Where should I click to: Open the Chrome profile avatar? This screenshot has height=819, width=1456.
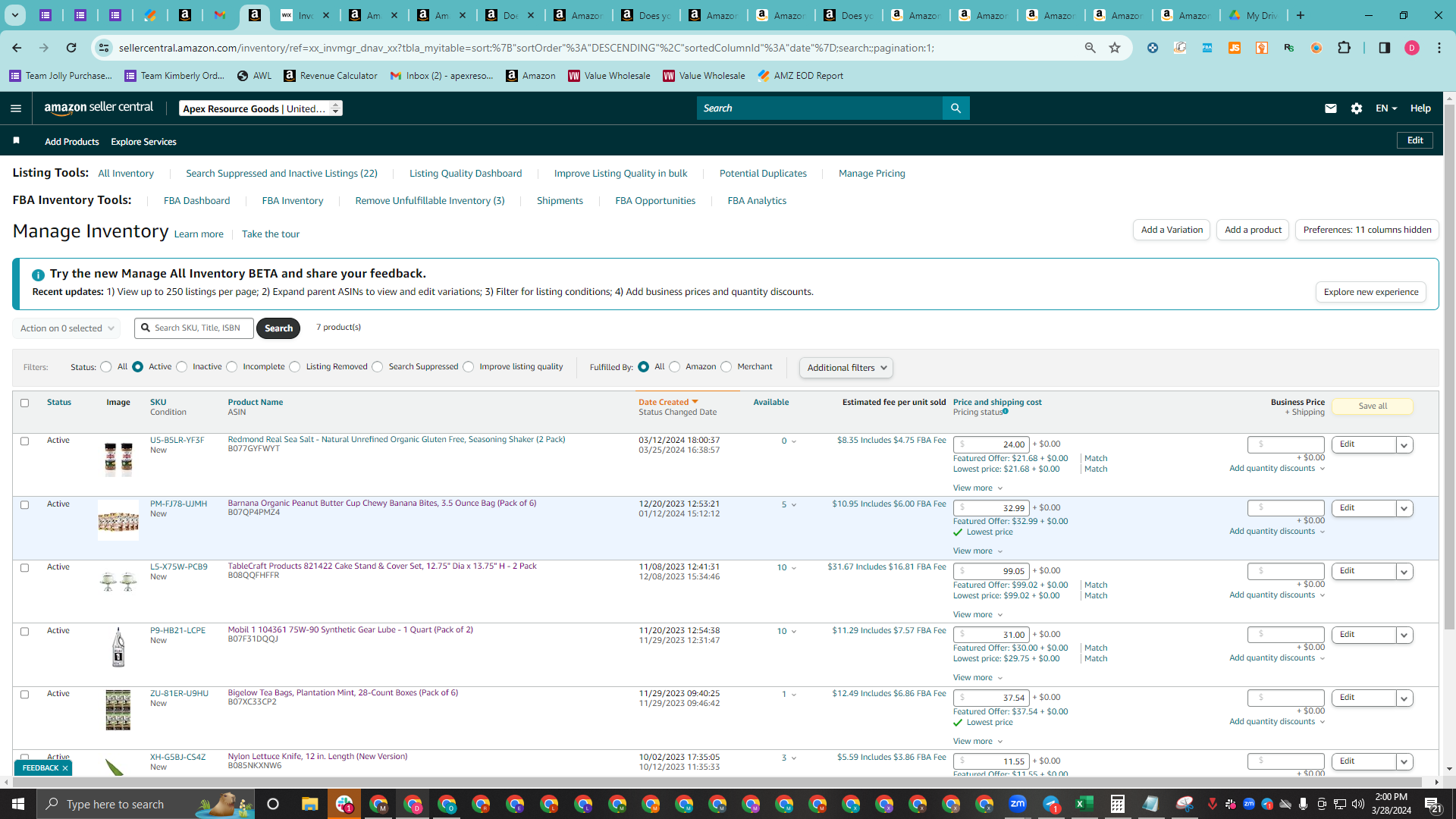click(1412, 48)
